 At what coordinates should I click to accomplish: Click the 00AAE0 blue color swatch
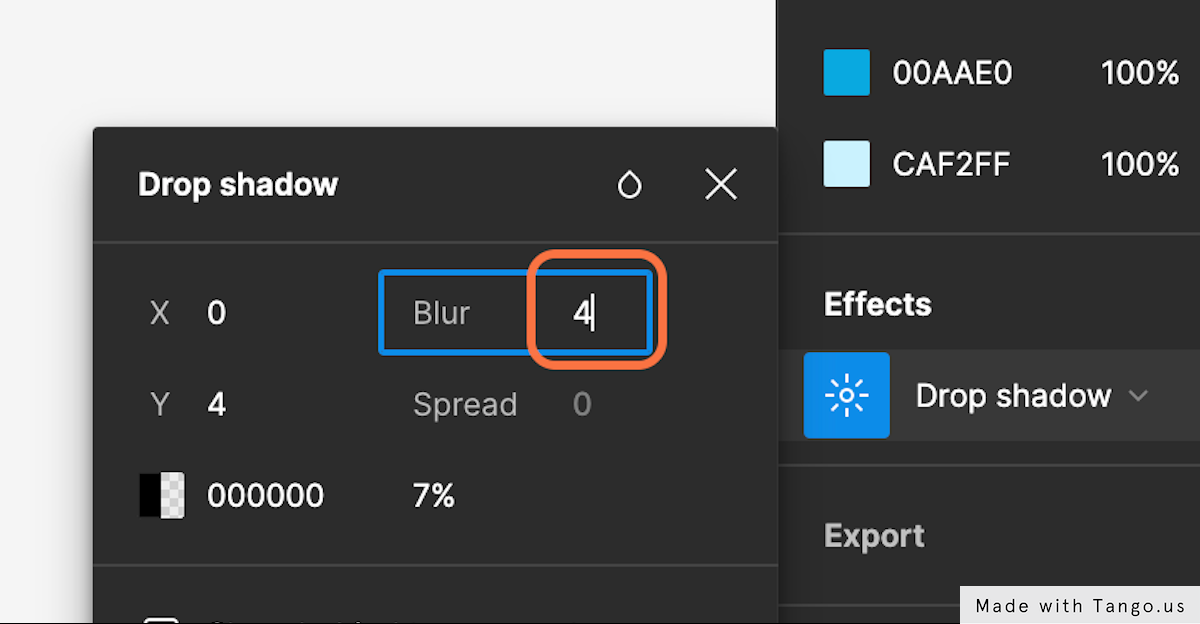tap(846, 73)
